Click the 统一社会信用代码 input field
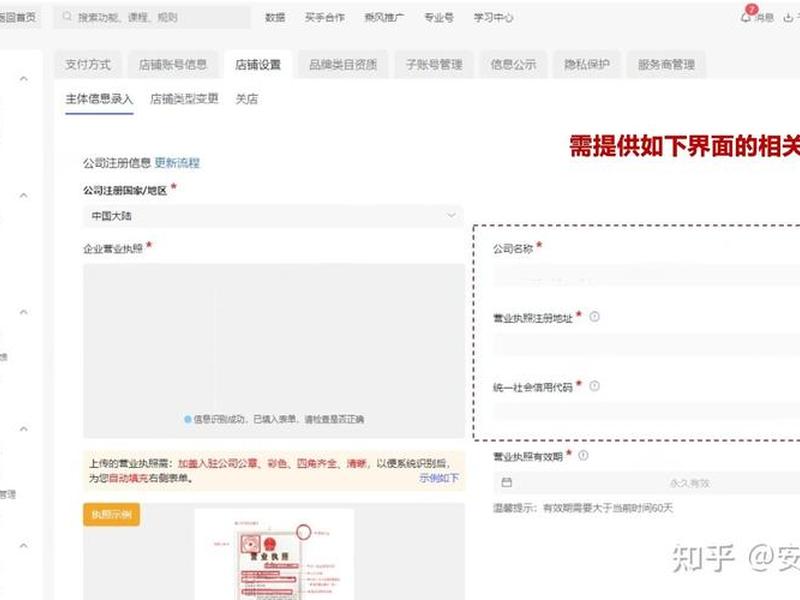Screen dimensions: 800x600 [646, 412]
